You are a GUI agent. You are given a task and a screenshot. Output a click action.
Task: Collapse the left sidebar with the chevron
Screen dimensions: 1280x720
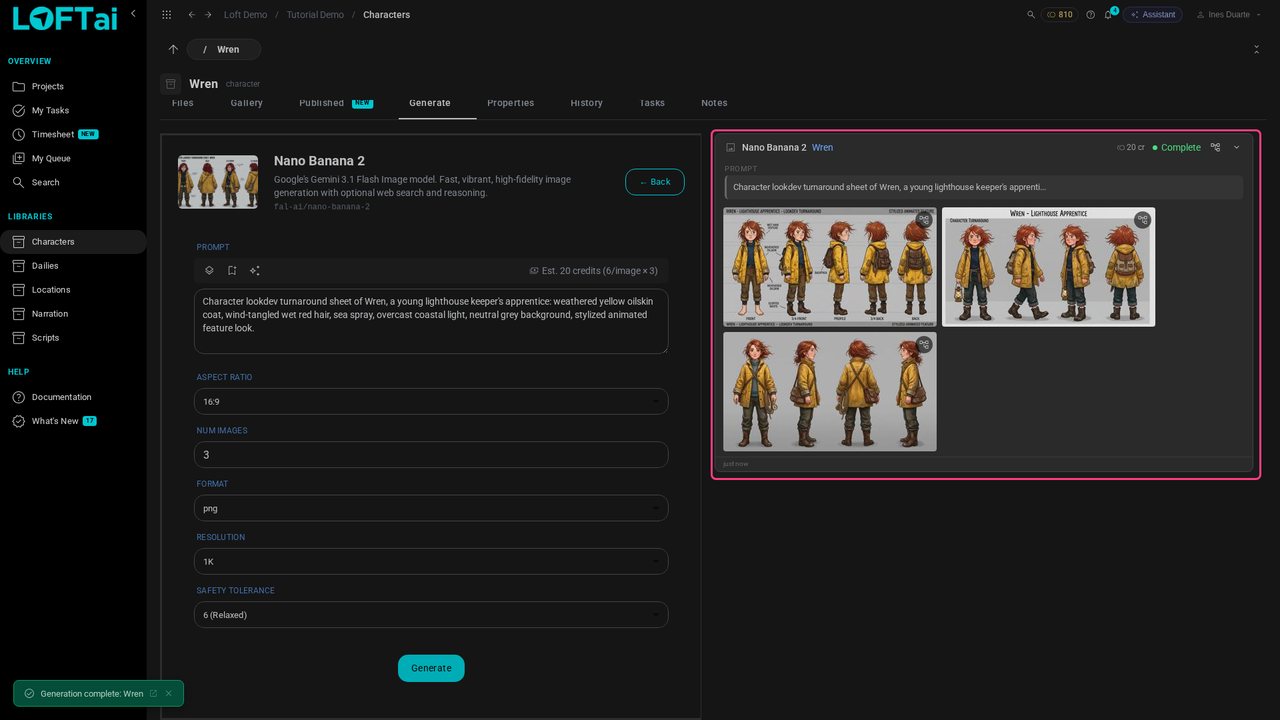133,13
